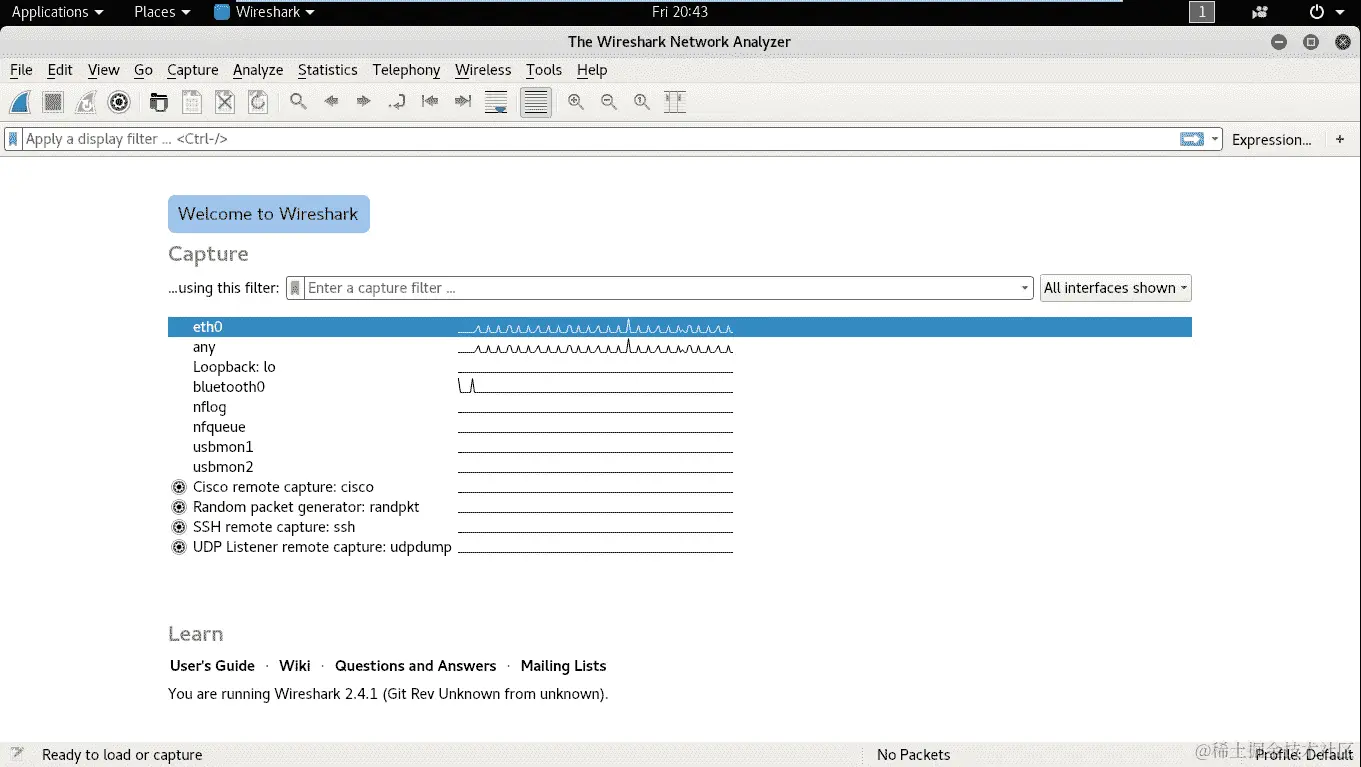Image resolution: width=1361 pixels, height=767 pixels.
Task: Open the display filter bookmark menu
Action: pos(13,139)
